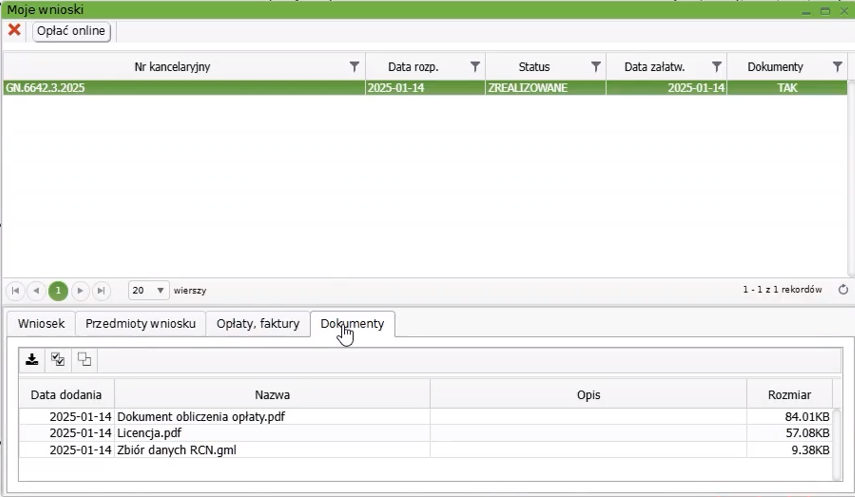
Task: Select the Licencja.pdf document row
Action: (x=150, y=433)
